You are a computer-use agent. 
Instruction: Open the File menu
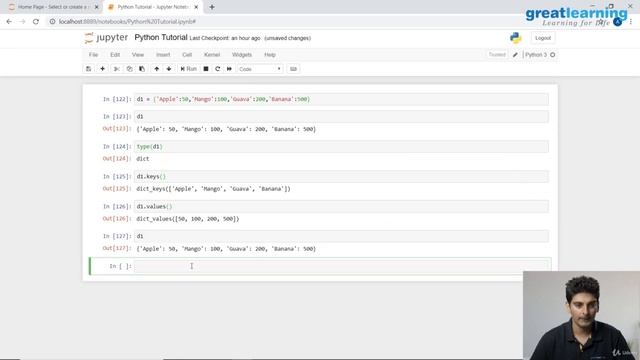93,55
